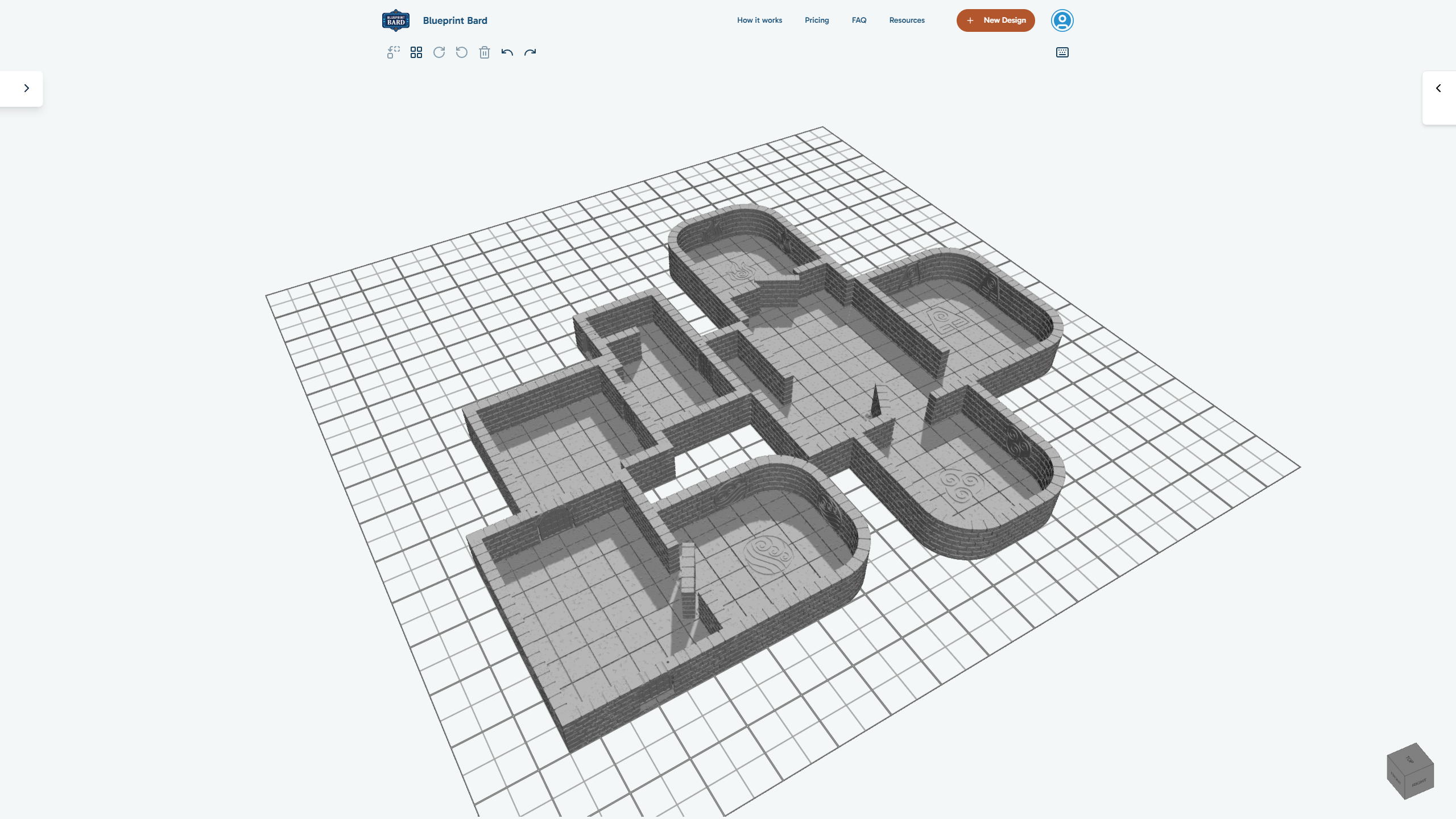
Task: Open the user account avatar
Action: click(1062, 20)
